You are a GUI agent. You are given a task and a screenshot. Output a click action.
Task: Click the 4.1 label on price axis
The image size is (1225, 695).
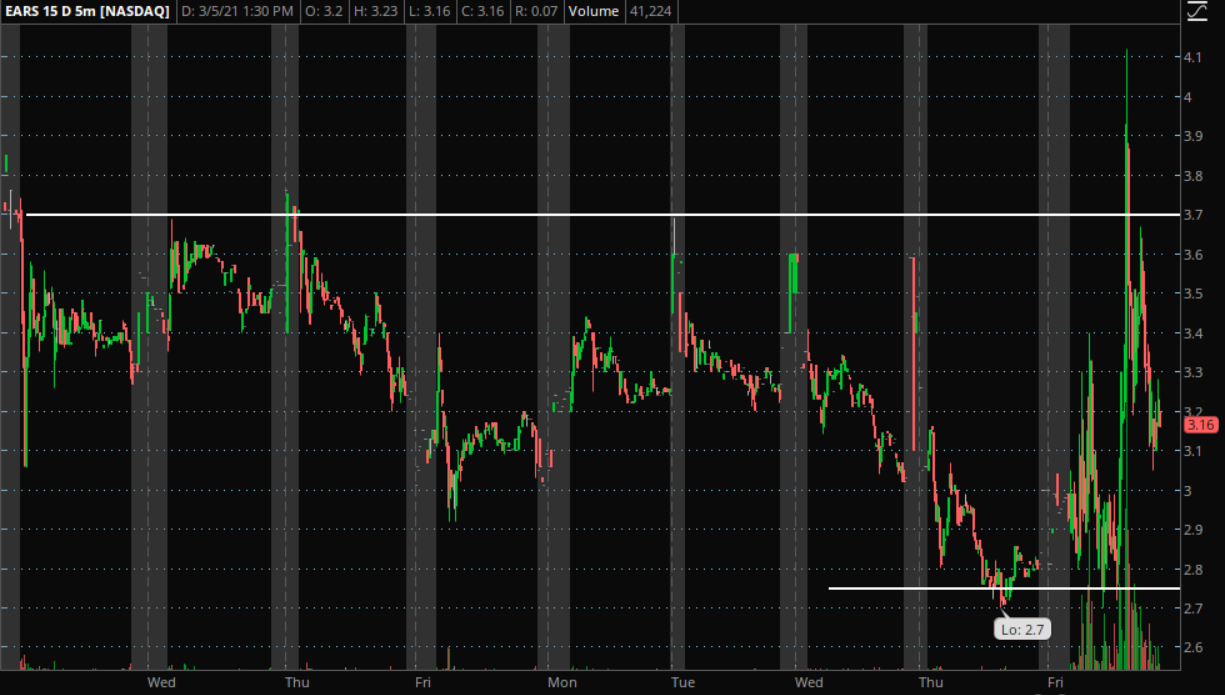(x=1192, y=58)
